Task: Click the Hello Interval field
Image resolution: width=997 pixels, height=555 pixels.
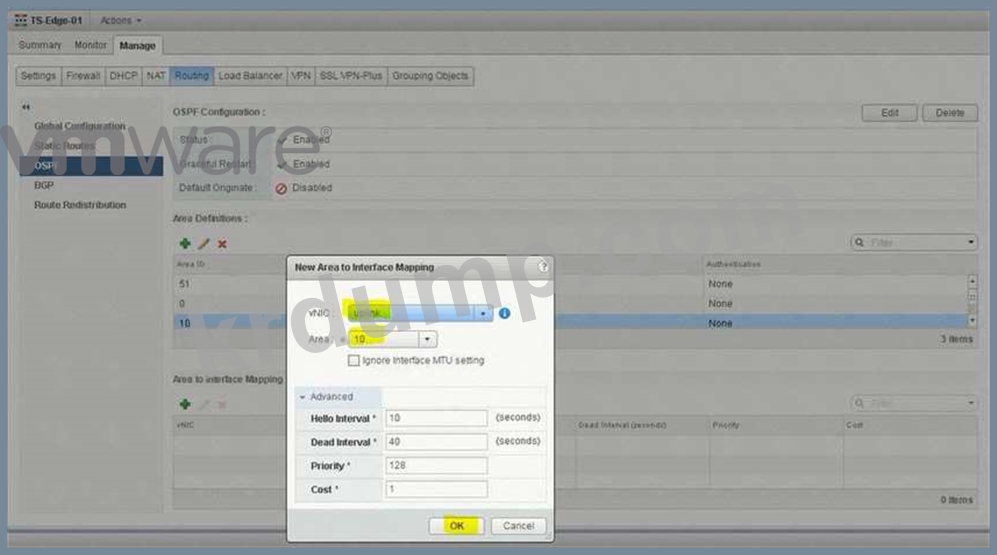Action: pyautogui.click(x=436, y=418)
